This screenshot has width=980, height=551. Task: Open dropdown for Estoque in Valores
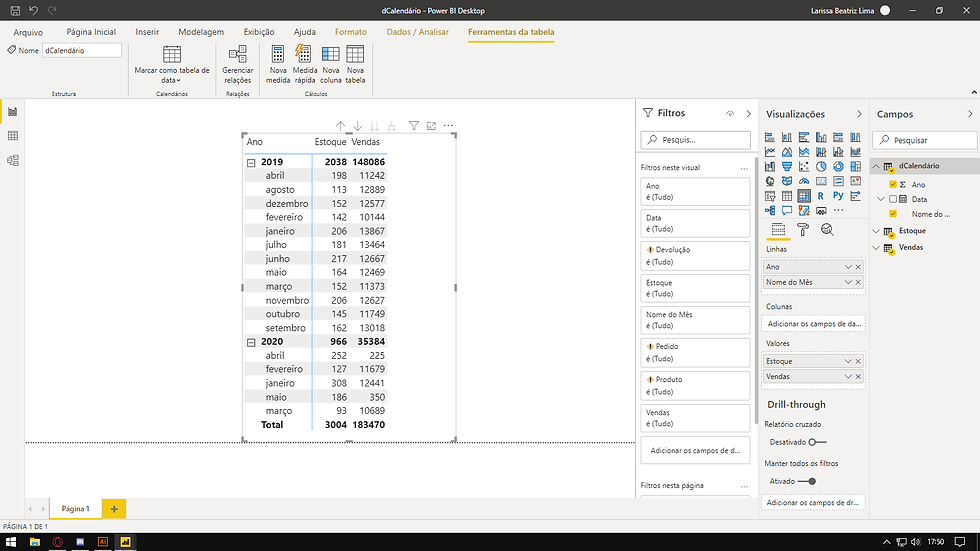[x=848, y=361]
